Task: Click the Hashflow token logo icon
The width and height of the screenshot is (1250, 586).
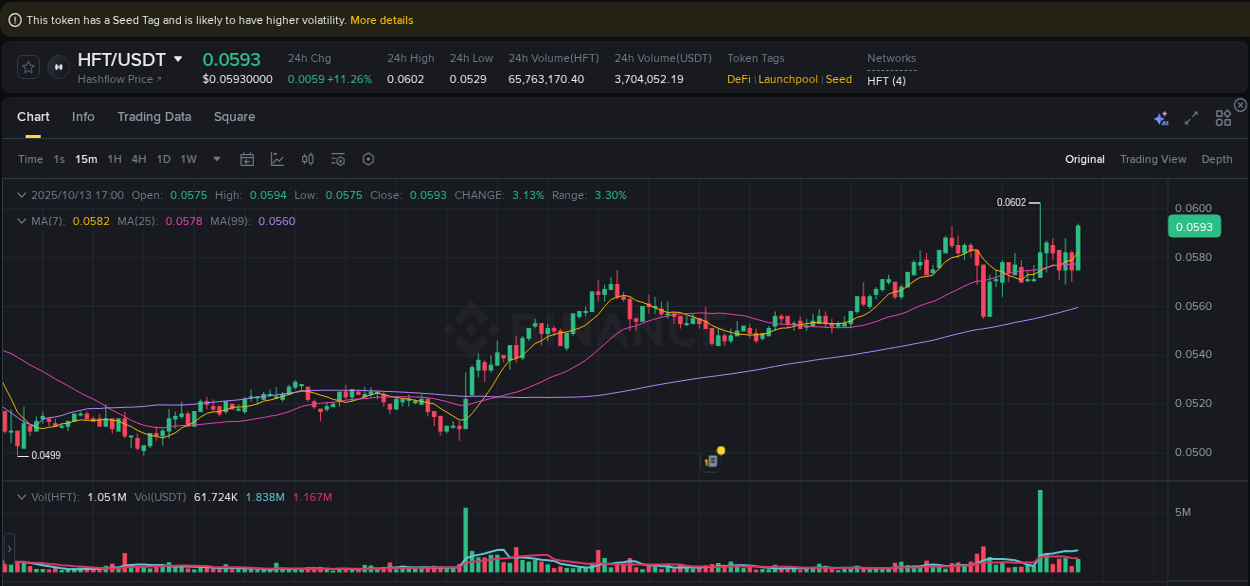Action: 58,67
